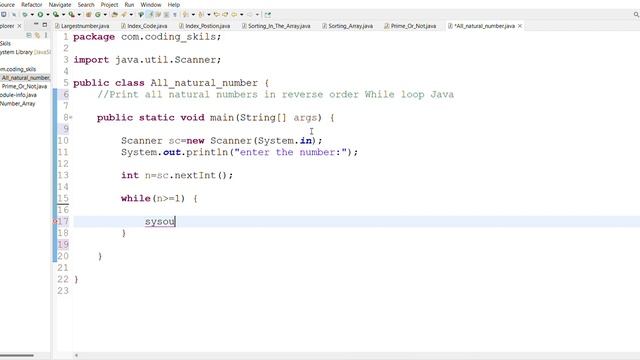The height and width of the screenshot is (360, 640).
Task: Select All_natural_number file in explorer
Action: 25,78
